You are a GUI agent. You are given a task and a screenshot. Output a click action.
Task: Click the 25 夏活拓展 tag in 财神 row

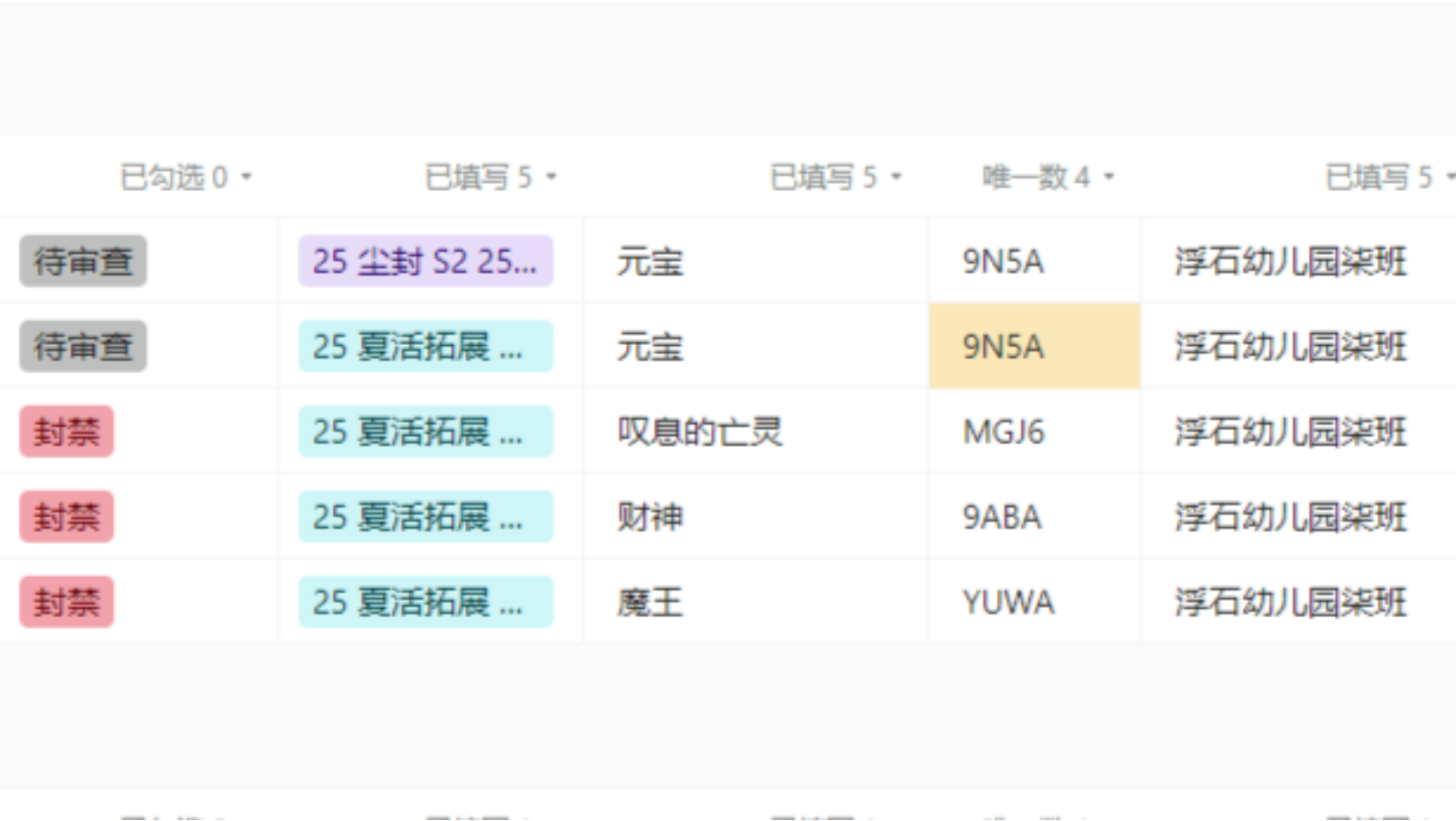point(425,517)
